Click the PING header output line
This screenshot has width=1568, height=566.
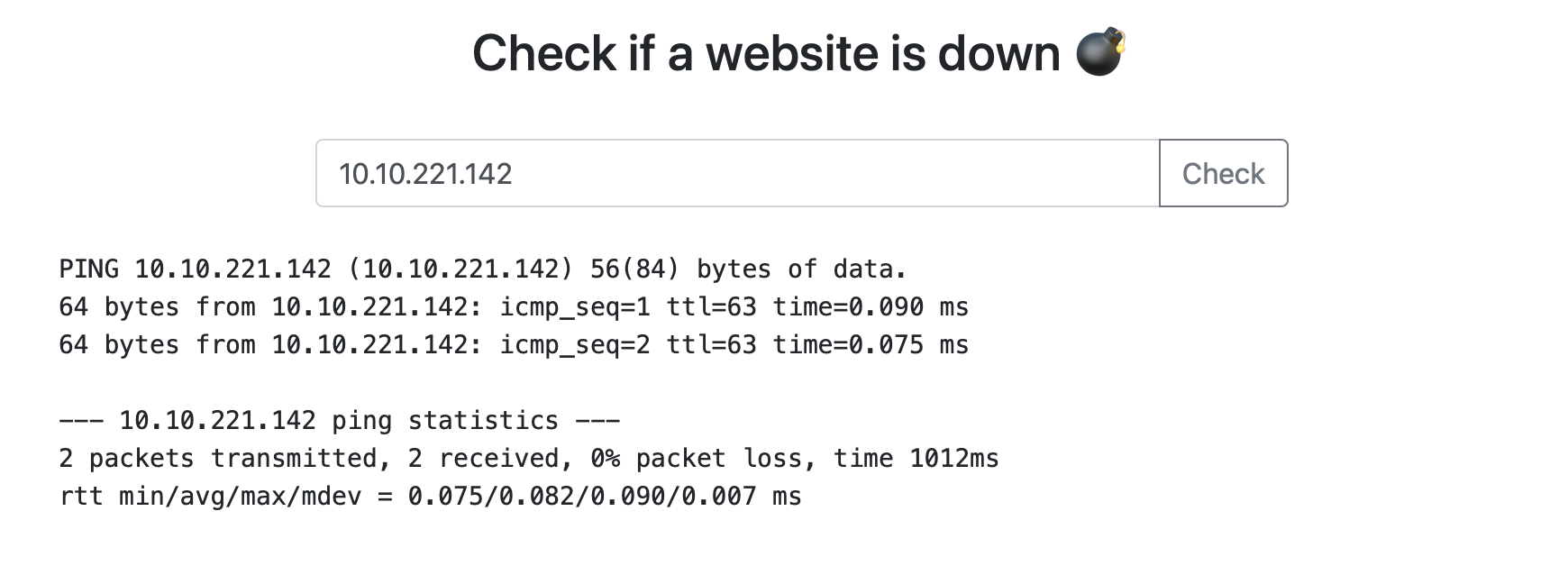coord(482,269)
